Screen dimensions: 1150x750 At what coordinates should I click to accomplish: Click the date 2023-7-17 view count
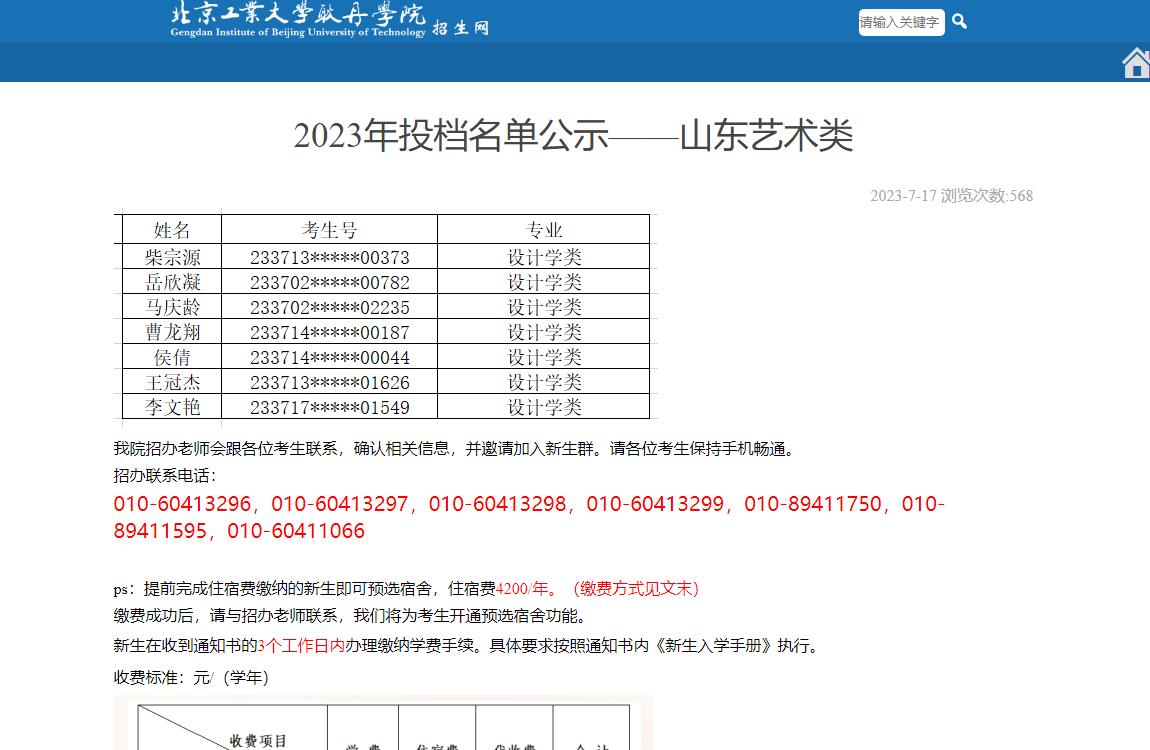click(x=951, y=196)
